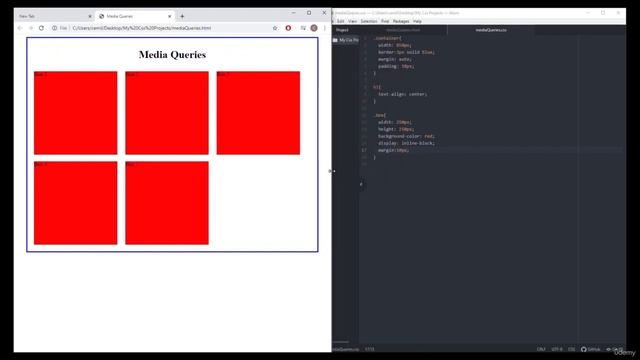Click the .container selector line

coord(387,38)
